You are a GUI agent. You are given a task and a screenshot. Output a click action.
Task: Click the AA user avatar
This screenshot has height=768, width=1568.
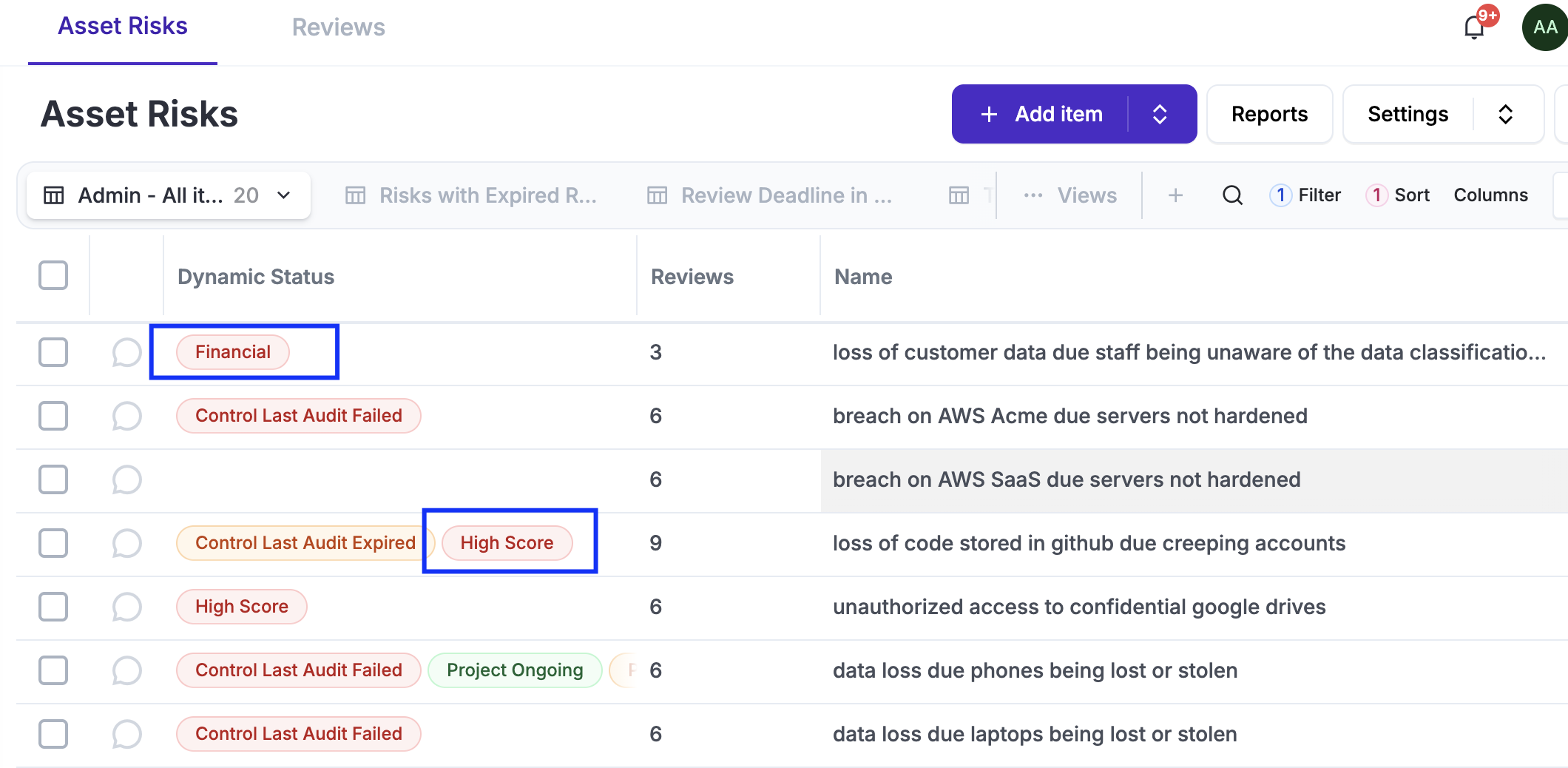coord(1544,28)
